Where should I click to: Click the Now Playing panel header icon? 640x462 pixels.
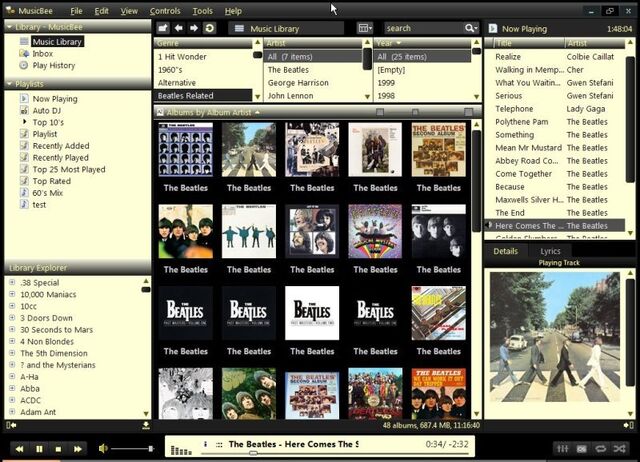(493, 28)
